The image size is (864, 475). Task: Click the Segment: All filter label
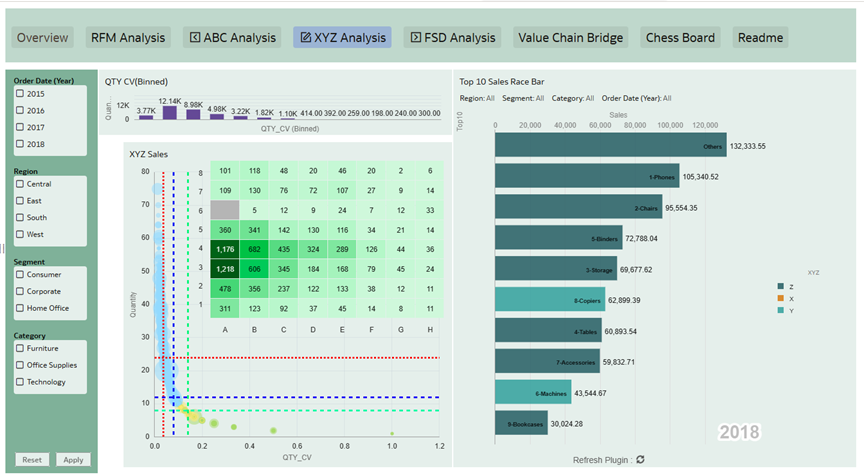click(x=523, y=98)
